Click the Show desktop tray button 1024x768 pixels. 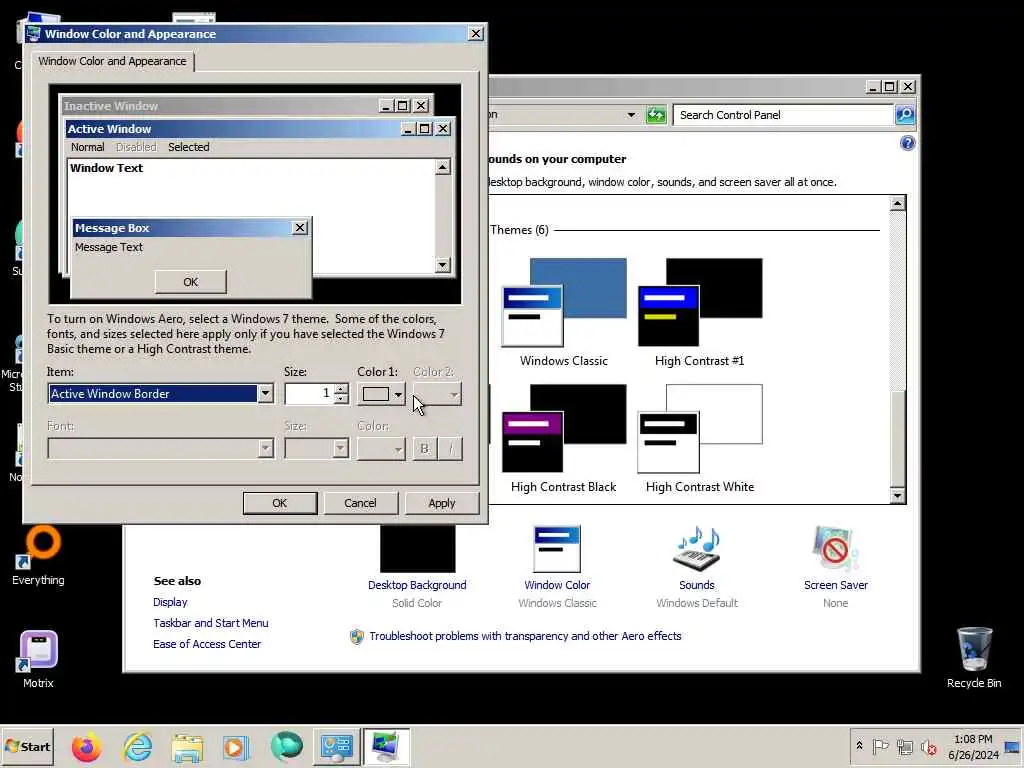(1013, 747)
